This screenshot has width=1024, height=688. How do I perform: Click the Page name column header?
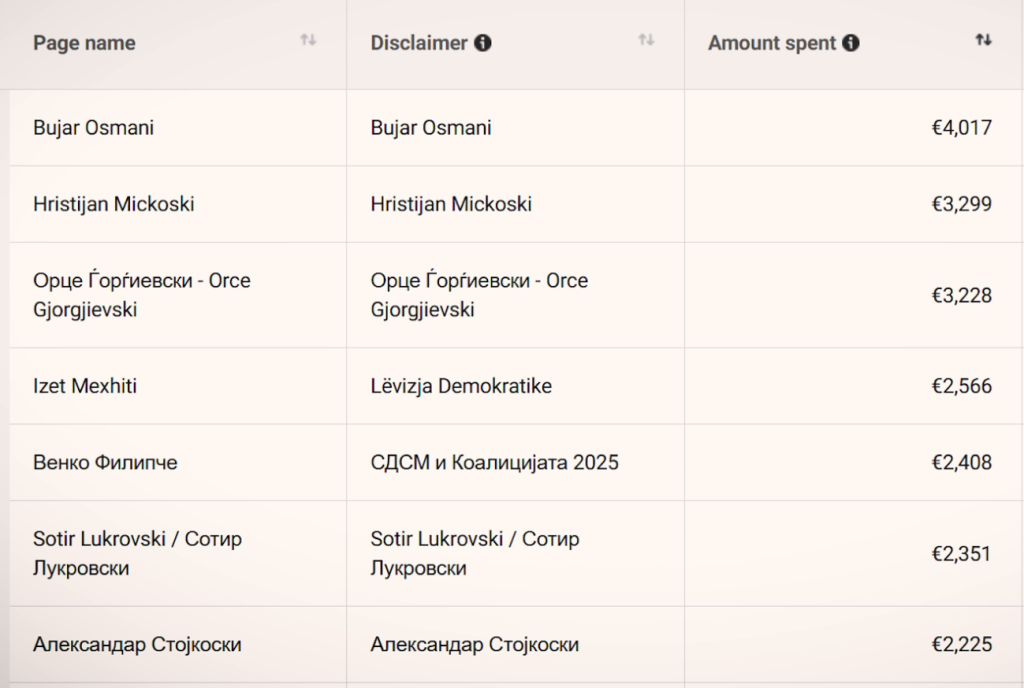[84, 43]
